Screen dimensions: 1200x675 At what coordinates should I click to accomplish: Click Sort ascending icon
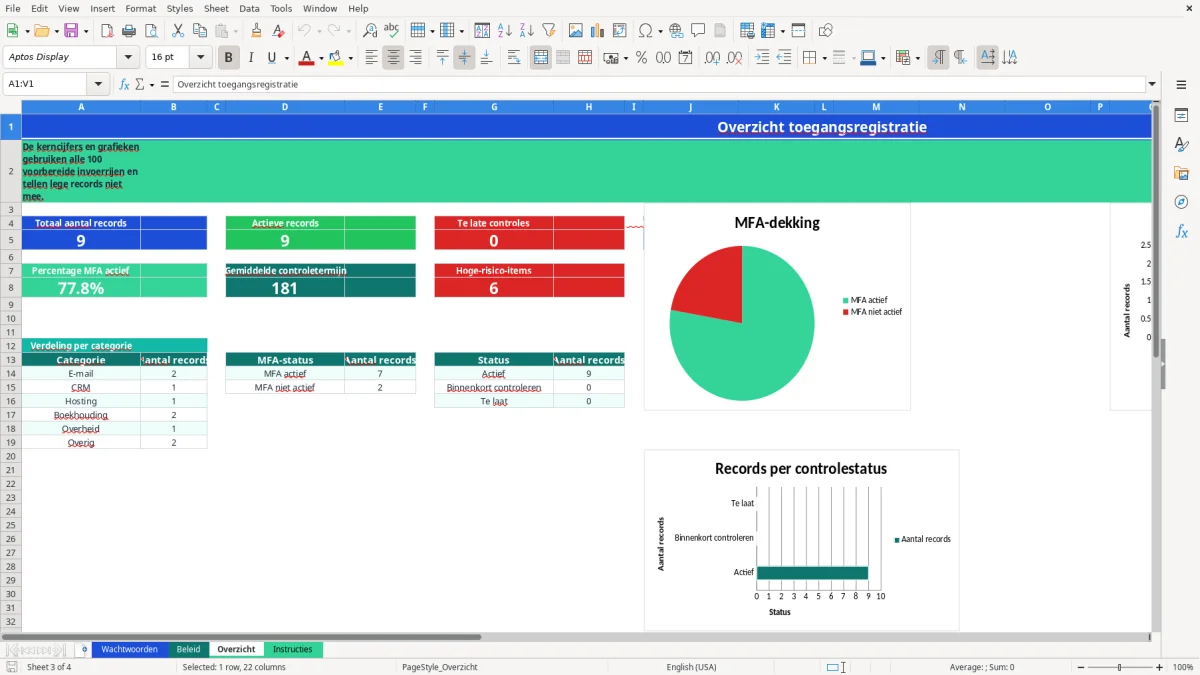(x=505, y=31)
